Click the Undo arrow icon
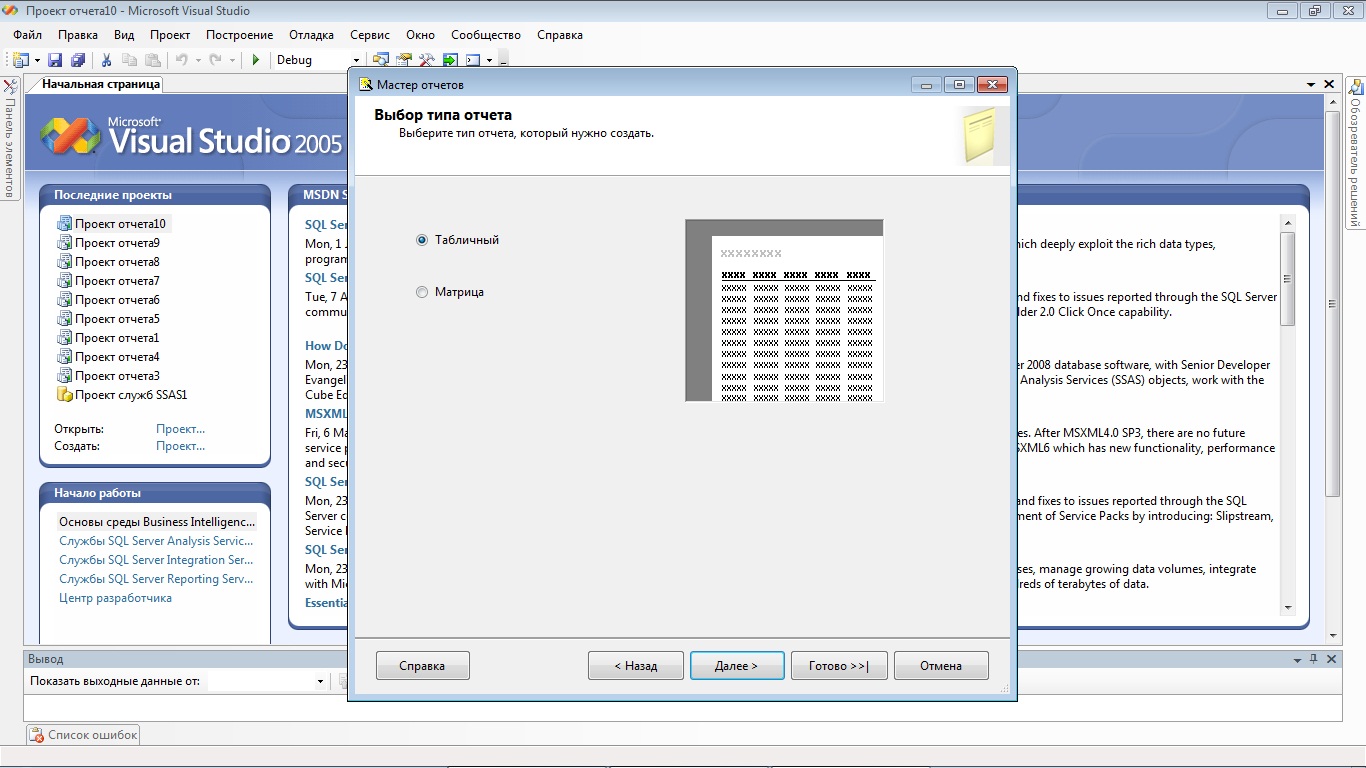This screenshot has width=1366, height=768. [x=182, y=60]
